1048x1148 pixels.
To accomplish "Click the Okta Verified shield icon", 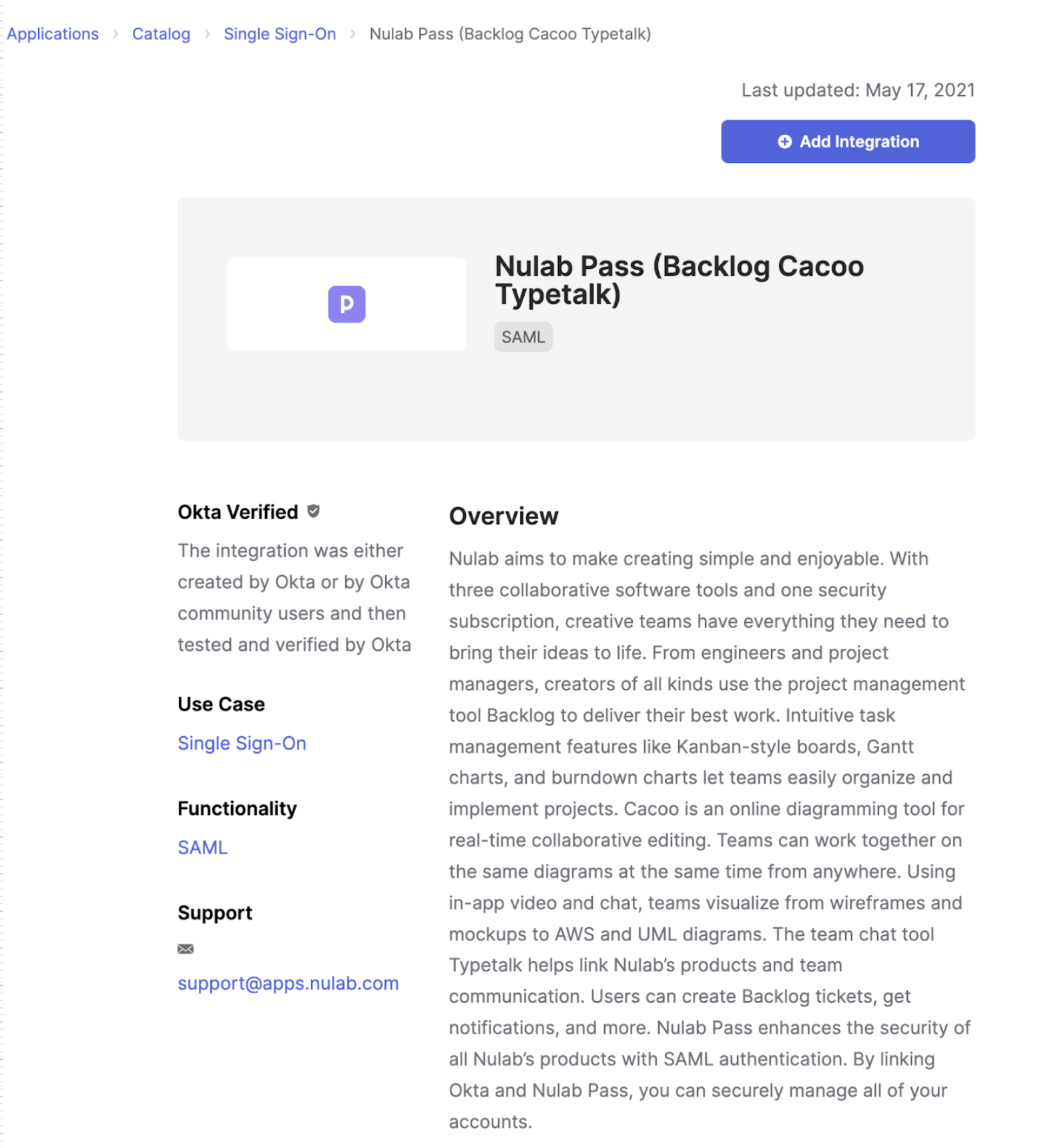I will click(x=313, y=511).
